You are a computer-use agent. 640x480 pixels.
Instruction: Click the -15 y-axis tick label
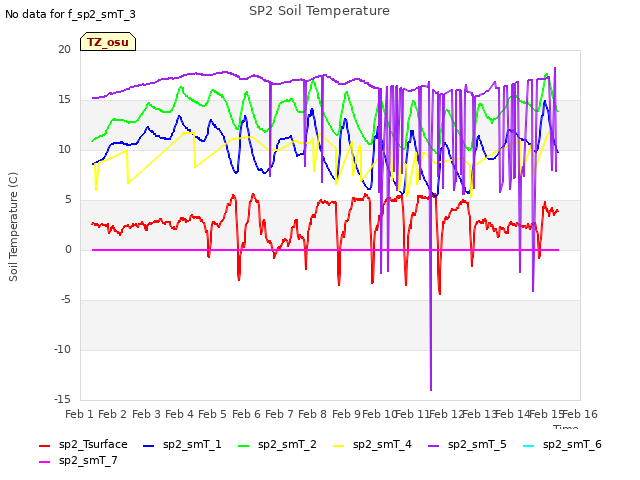[62, 399]
